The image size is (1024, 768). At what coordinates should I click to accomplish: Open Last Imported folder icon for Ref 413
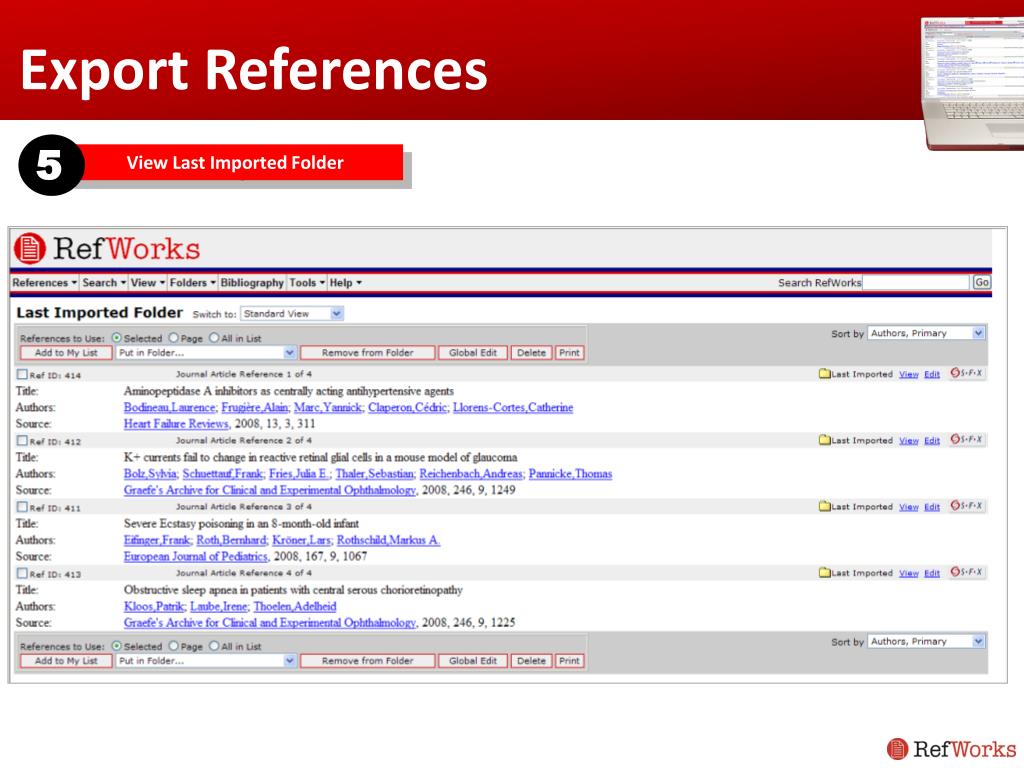tap(825, 573)
